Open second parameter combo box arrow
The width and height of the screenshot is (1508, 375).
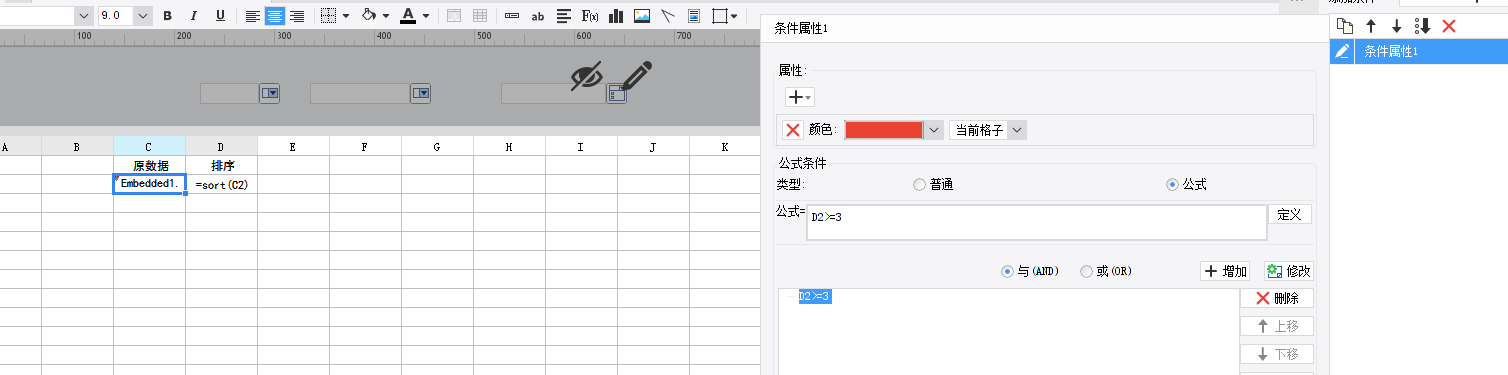tap(421, 93)
